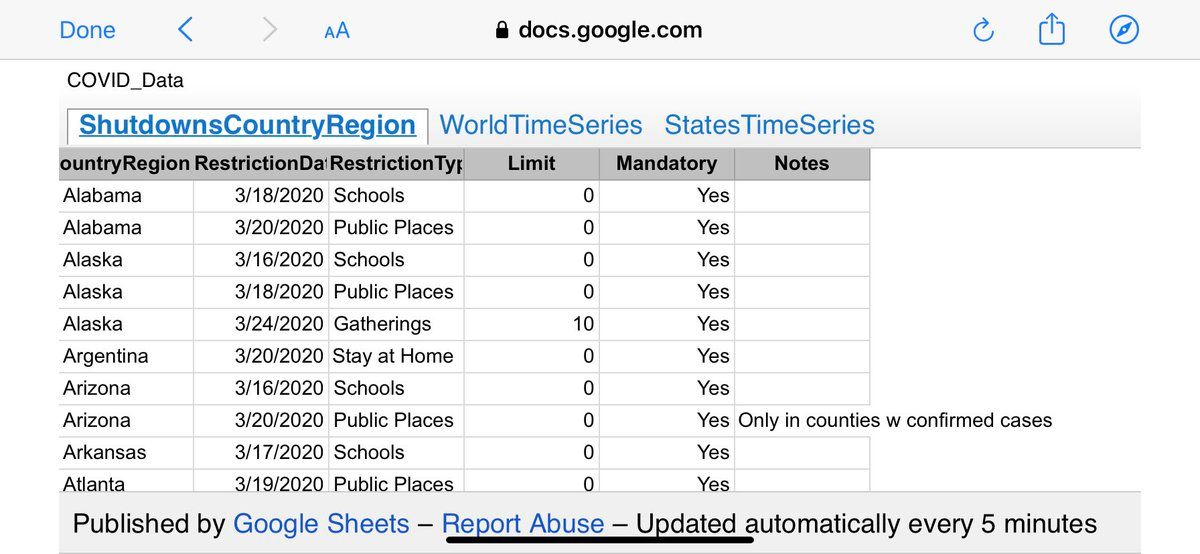Tap Done to close the browser
The width and height of the screenshot is (1200, 554).
pyautogui.click(x=87, y=31)
